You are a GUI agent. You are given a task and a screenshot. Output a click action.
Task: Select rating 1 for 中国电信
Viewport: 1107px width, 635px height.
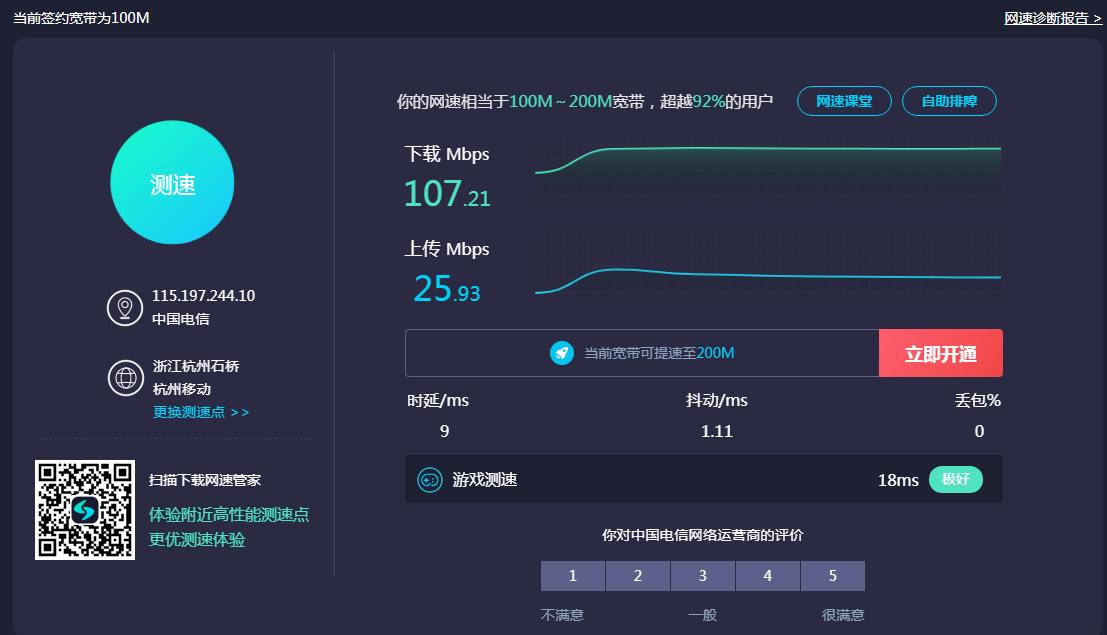click(573, 576)
